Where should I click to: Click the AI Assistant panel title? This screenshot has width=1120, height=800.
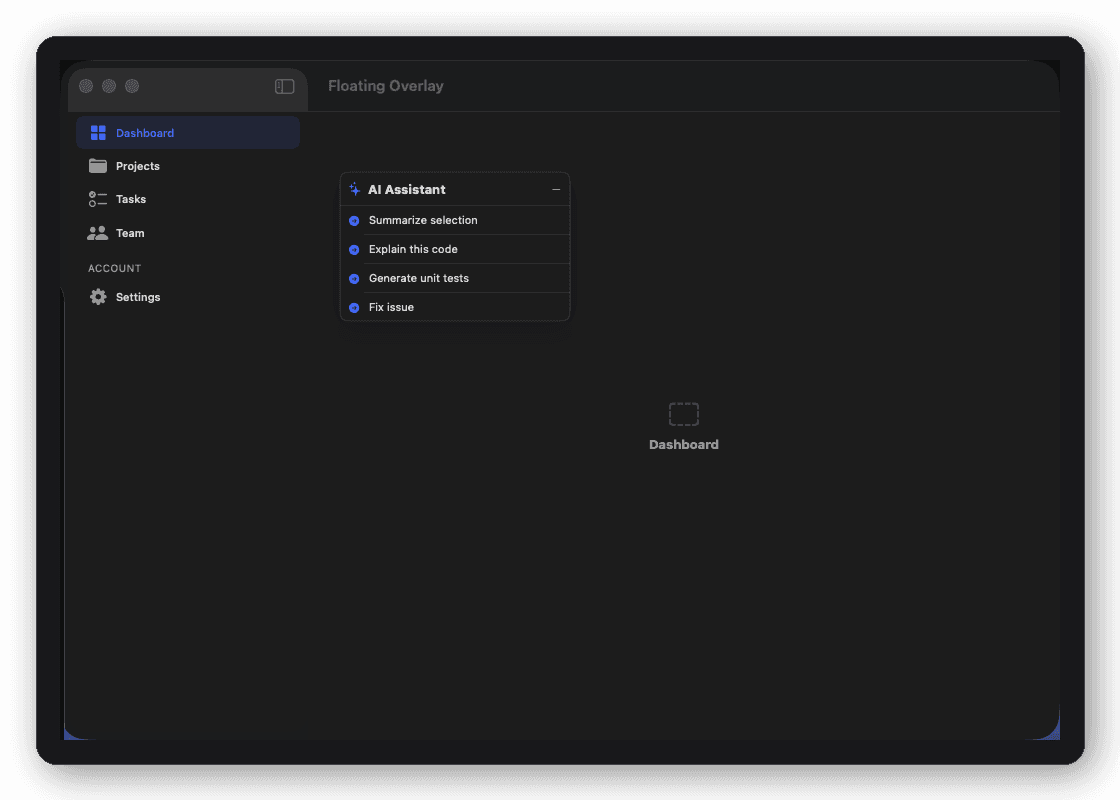tap(406, 189)
